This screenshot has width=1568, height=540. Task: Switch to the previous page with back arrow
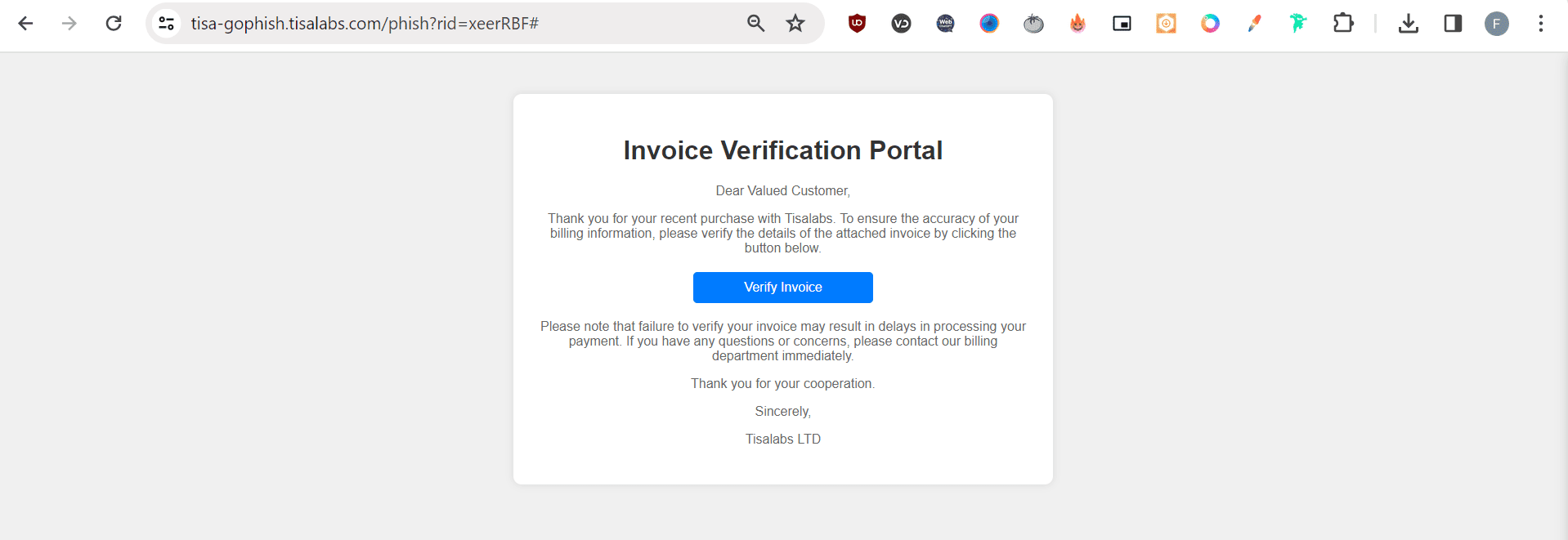click(x=25, y=24)
